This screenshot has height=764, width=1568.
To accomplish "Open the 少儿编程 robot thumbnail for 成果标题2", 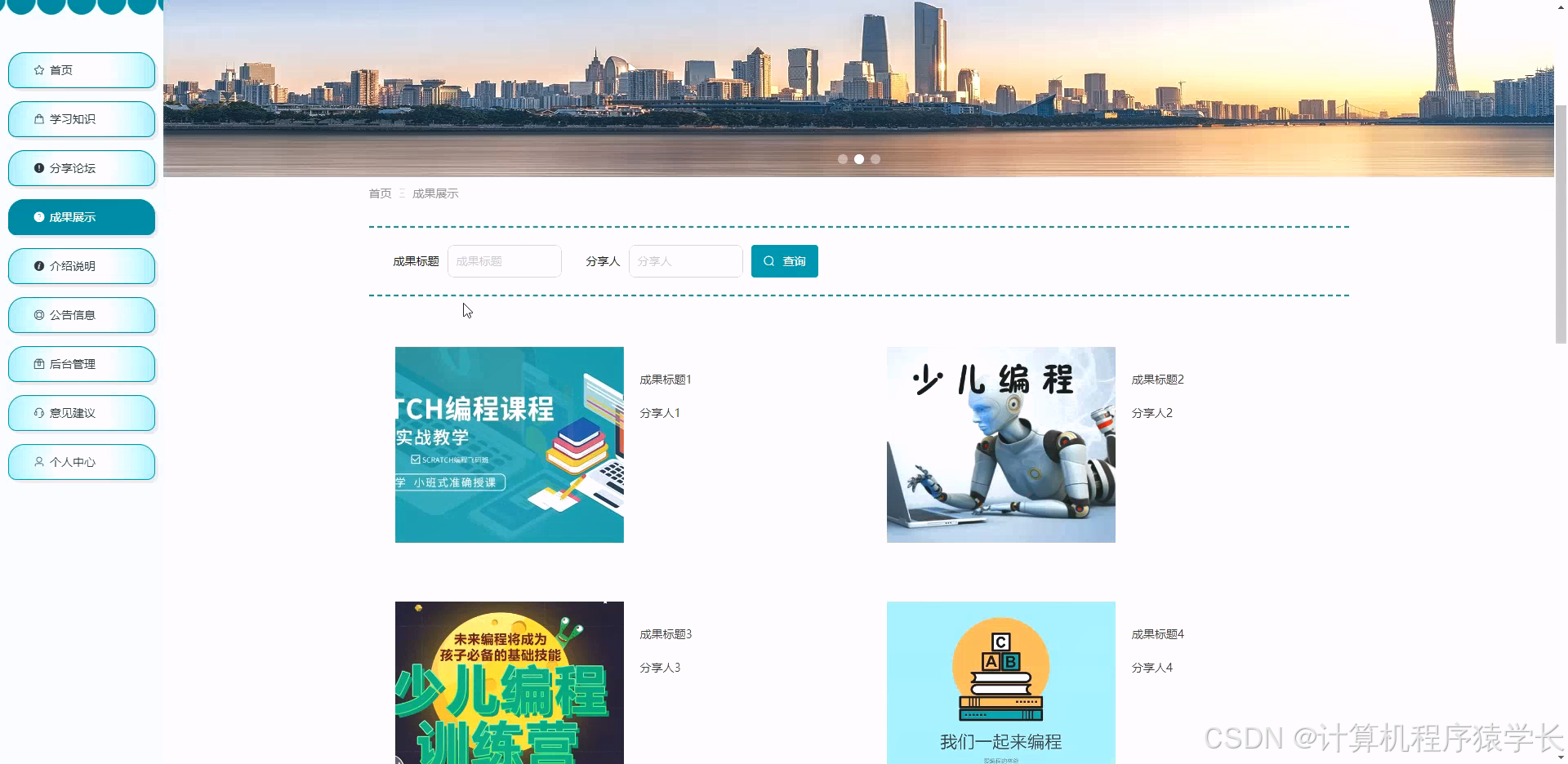I will 1000,444.
